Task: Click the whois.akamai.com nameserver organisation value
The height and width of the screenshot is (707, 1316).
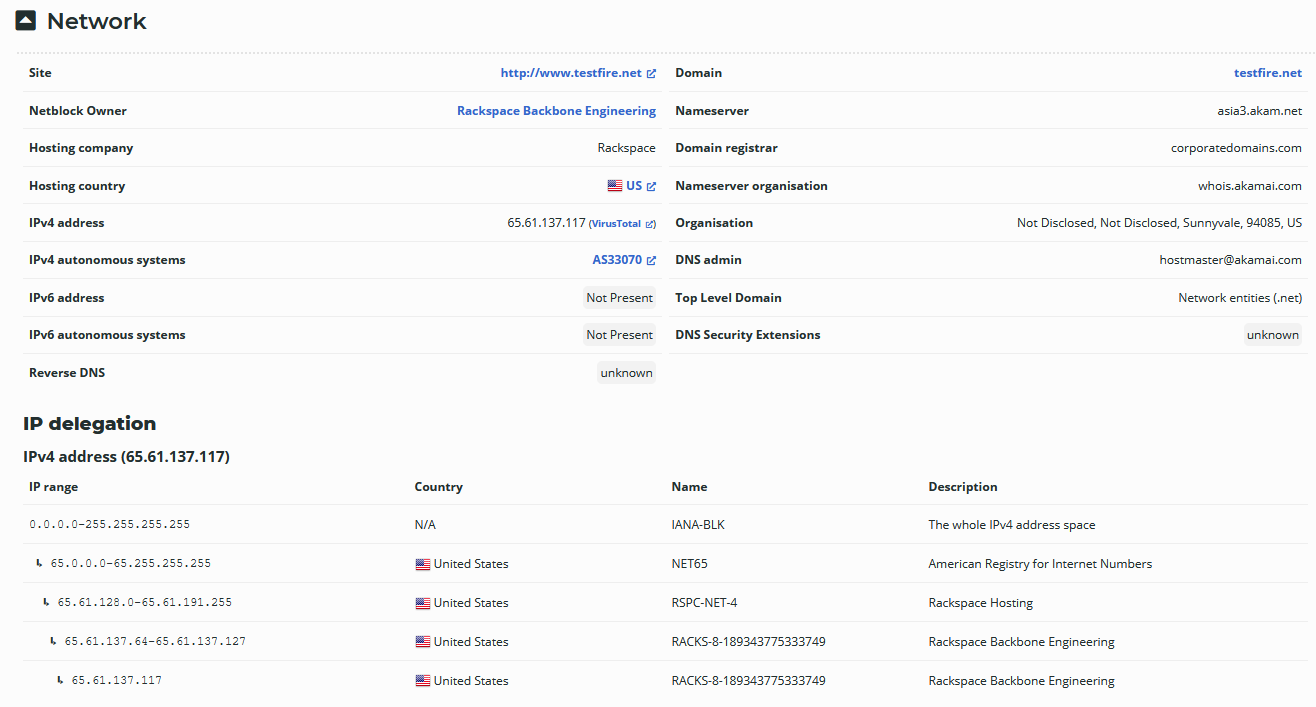Action: (x=1250, y=186)
